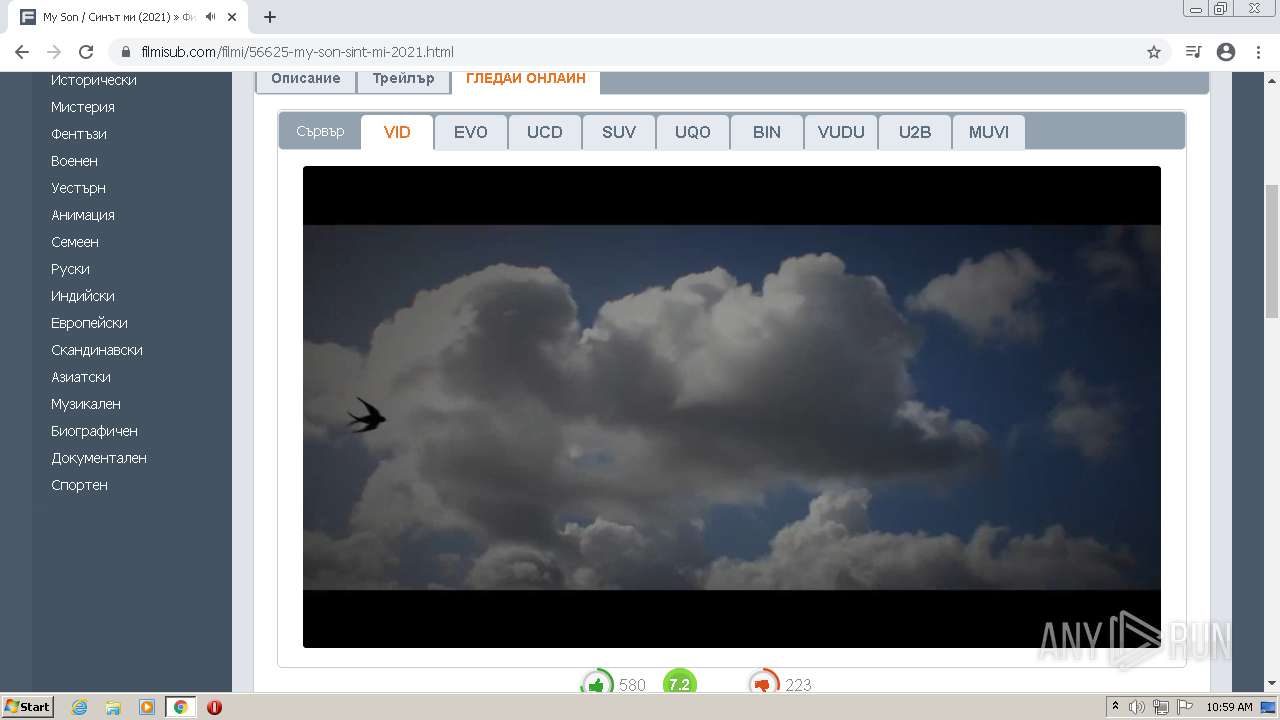Mute tab via speaker icon
Viewport: 1280px width, 720px height.
point(211,17)
